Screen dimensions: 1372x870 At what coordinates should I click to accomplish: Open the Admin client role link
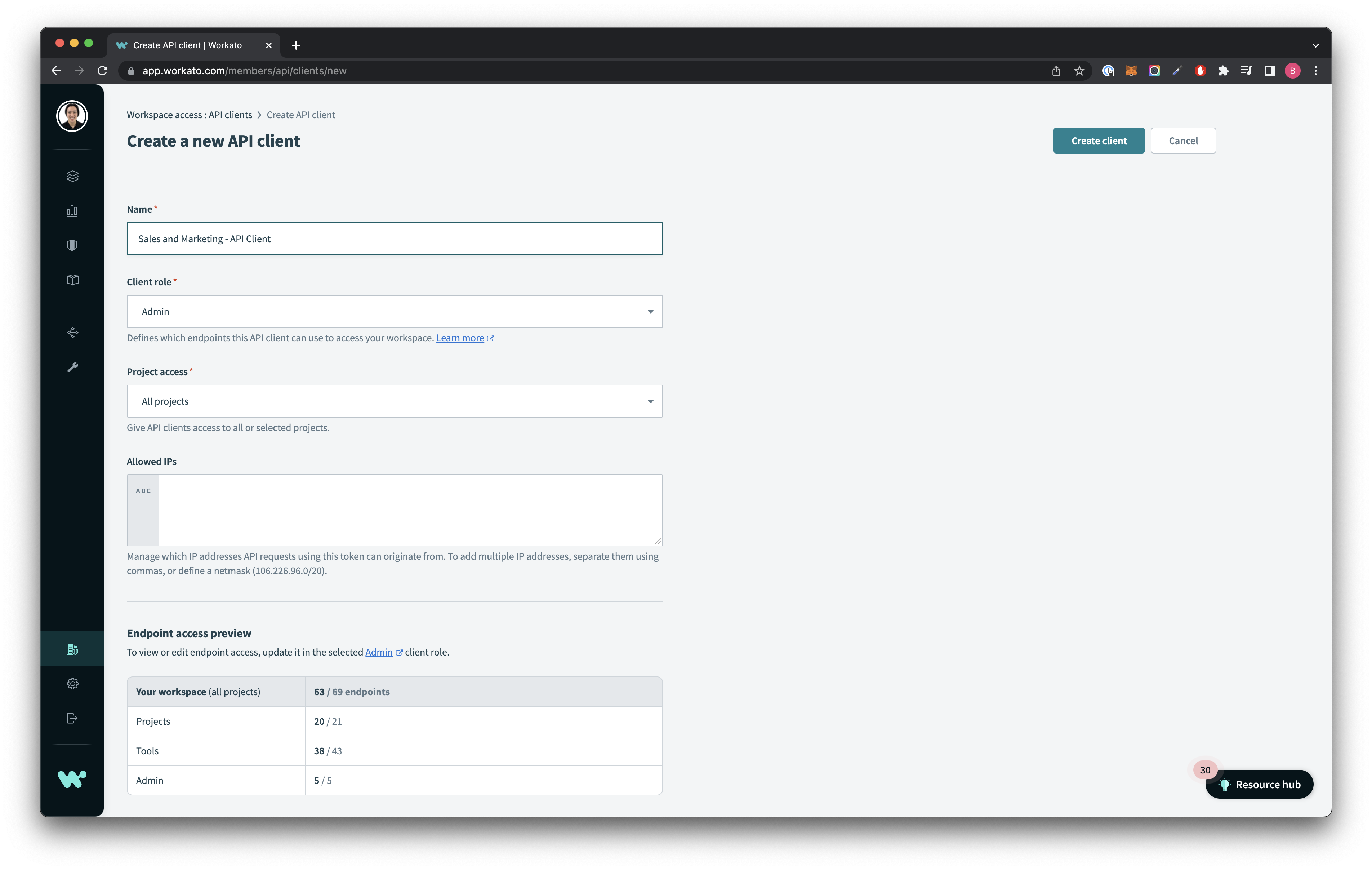coord(379,652)
